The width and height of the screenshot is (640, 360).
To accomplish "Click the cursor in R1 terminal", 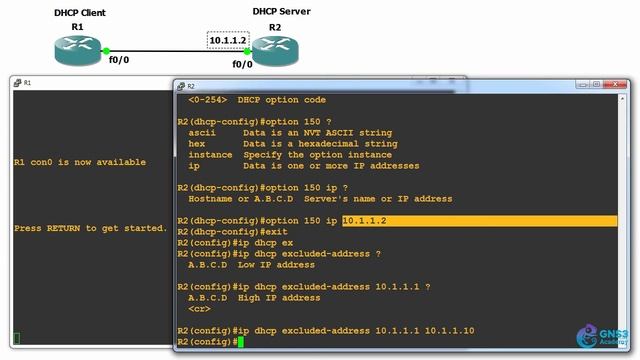I will (17, 338).
